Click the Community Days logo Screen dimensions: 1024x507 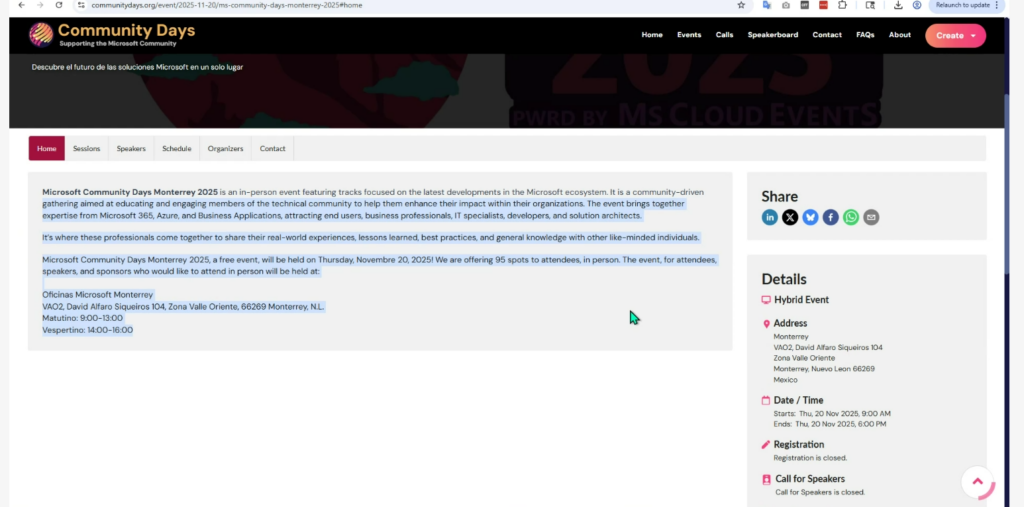click(112, 35)
